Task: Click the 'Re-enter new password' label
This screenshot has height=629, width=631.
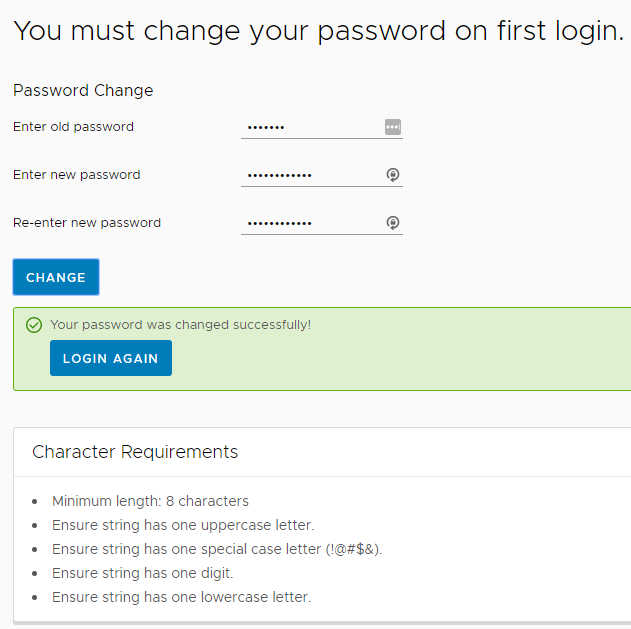Action: pos(87,223)
